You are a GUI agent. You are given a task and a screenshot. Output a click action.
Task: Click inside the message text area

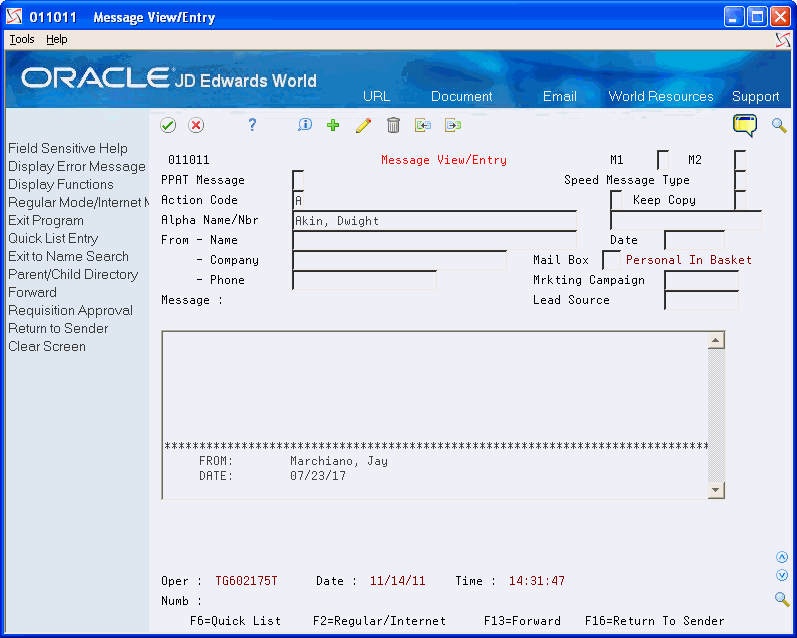(x=435, y=415)
